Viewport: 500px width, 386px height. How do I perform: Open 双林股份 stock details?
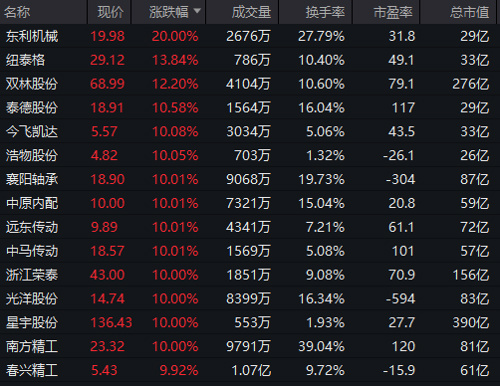[250, 84]
